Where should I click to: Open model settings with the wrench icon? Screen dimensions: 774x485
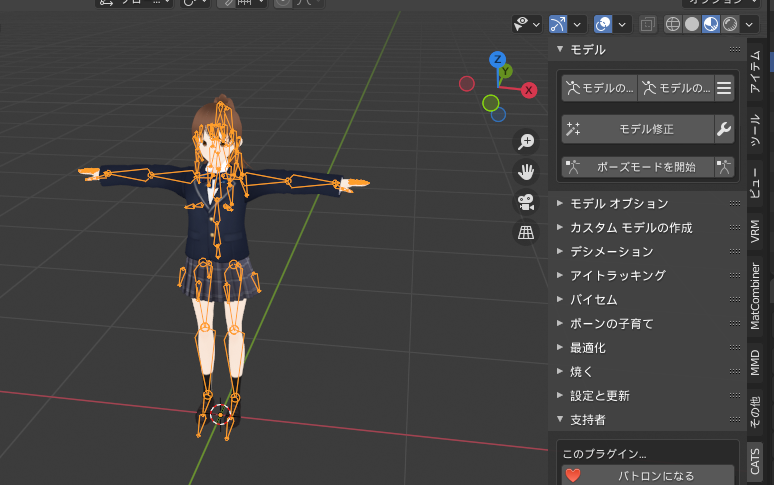tap(724, 129)
